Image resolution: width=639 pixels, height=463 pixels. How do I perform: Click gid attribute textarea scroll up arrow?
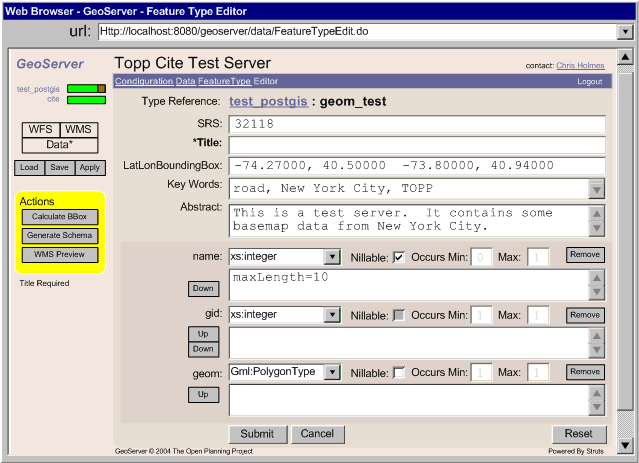[597, 336]
